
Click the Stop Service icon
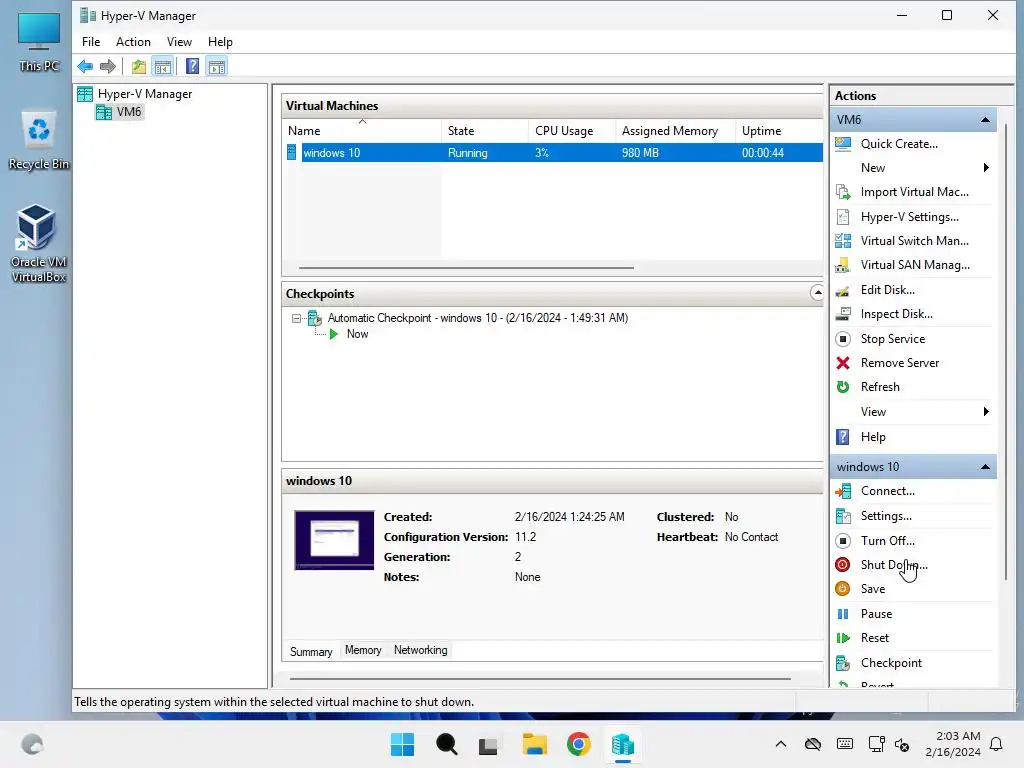pyautogui.click(x=843, y=339)
